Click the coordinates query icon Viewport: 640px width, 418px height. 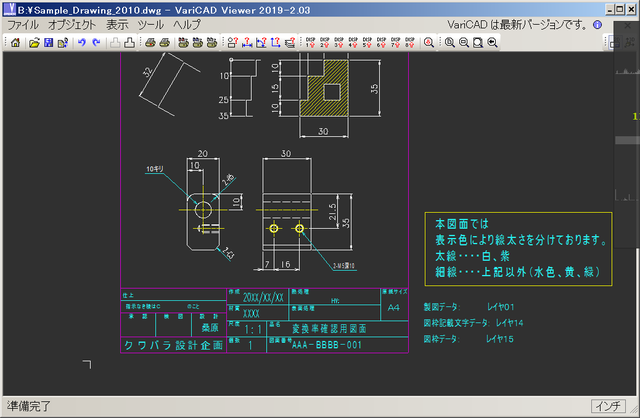coord(276,42)
